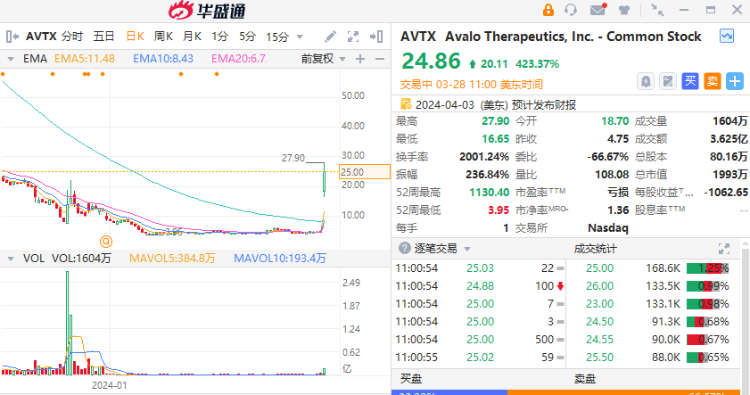Select the pencil drawing tool

pos(330,36)
